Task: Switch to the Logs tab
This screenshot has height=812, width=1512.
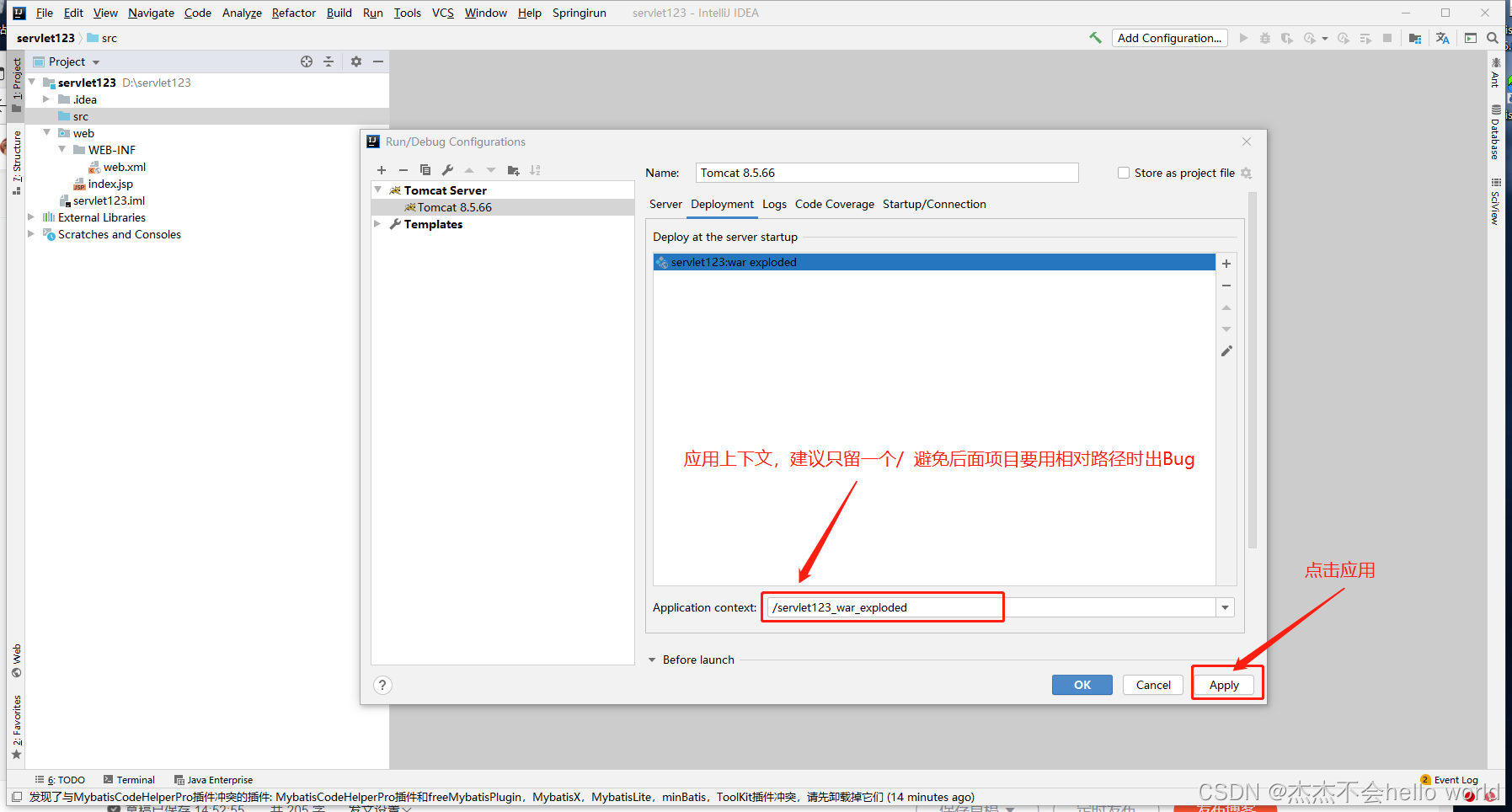Action: coord(774,204)
